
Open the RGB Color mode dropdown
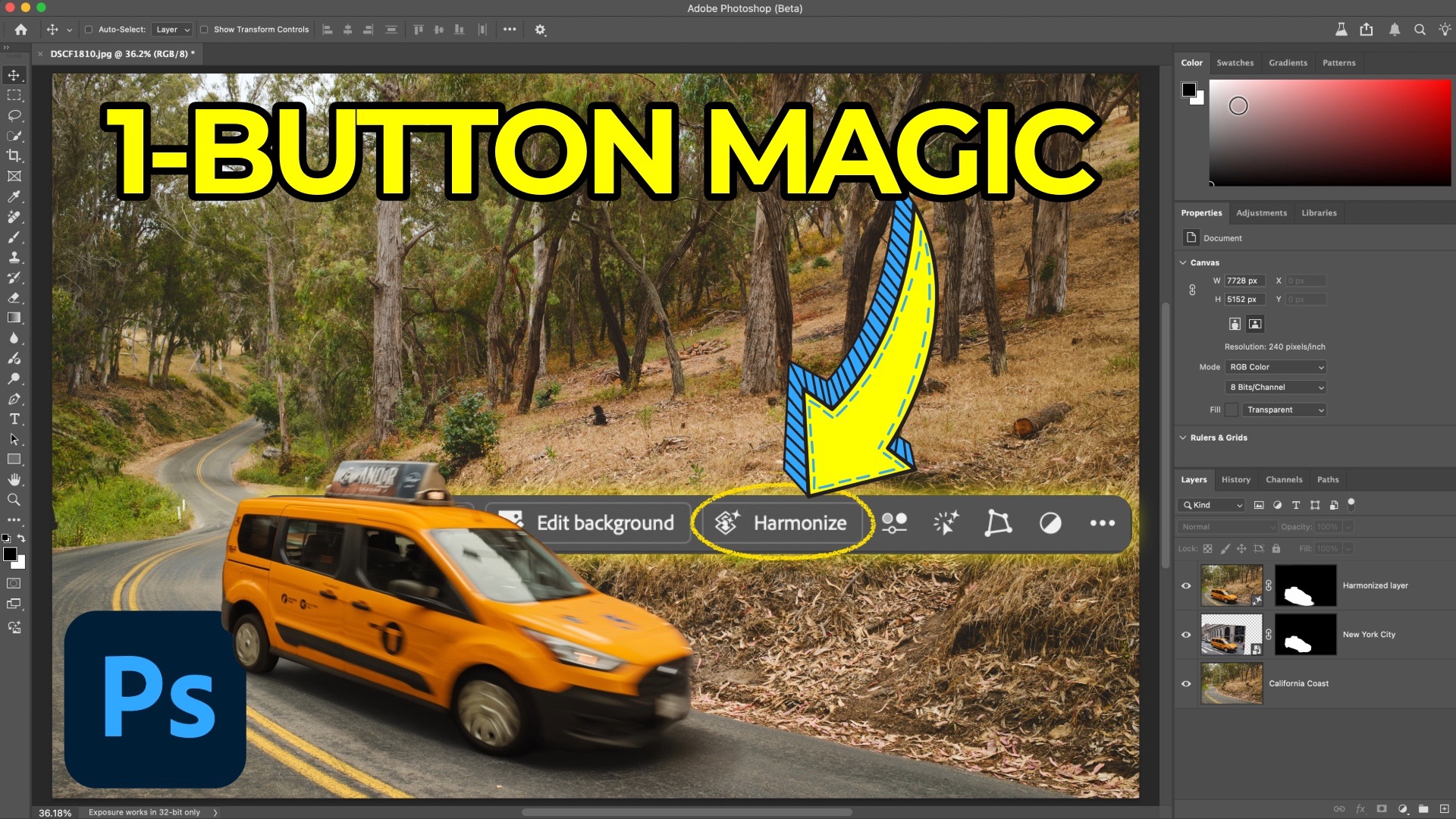(x=1276, y=367)
